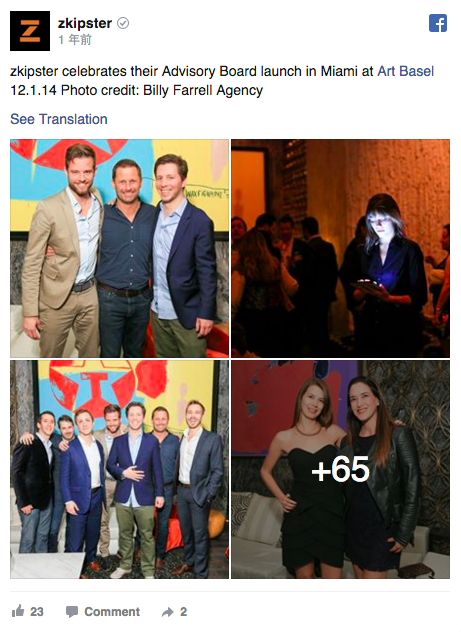This screenshot has width=461, height=632.
Task: Open photo of woman lit by tablet
Action: [x=341, y=248]
